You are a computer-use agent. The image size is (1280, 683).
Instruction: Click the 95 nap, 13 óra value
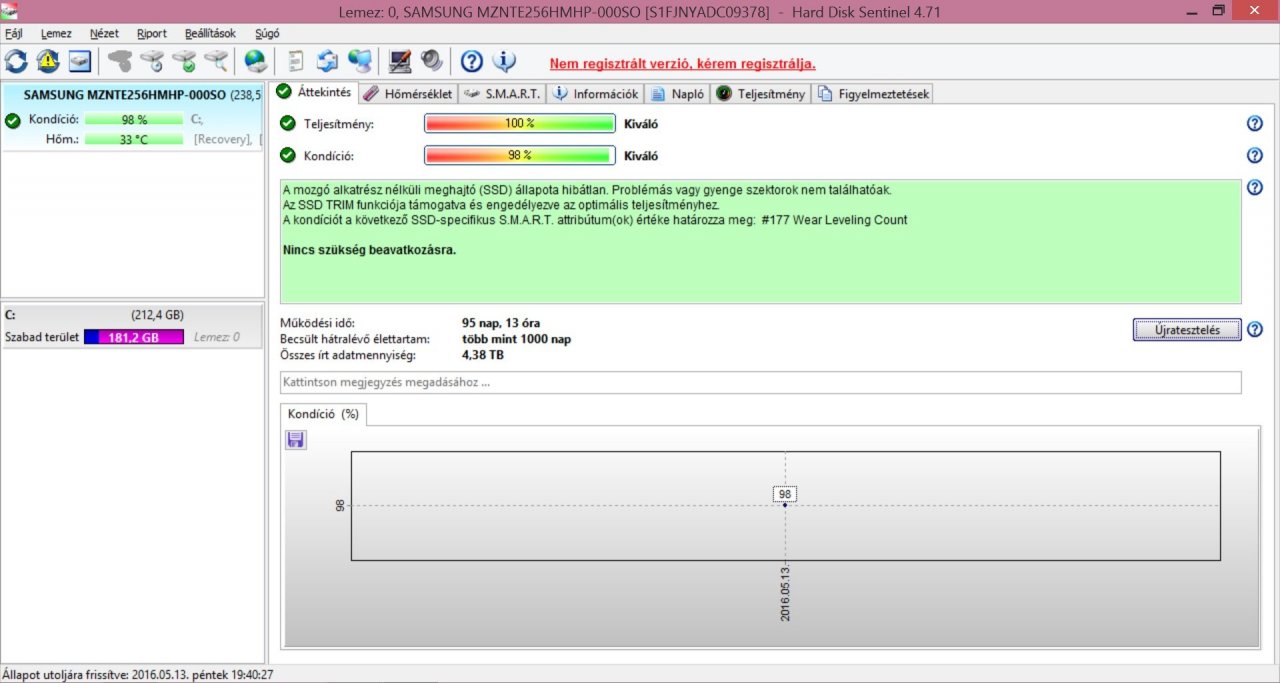click(x=501, y=323)
